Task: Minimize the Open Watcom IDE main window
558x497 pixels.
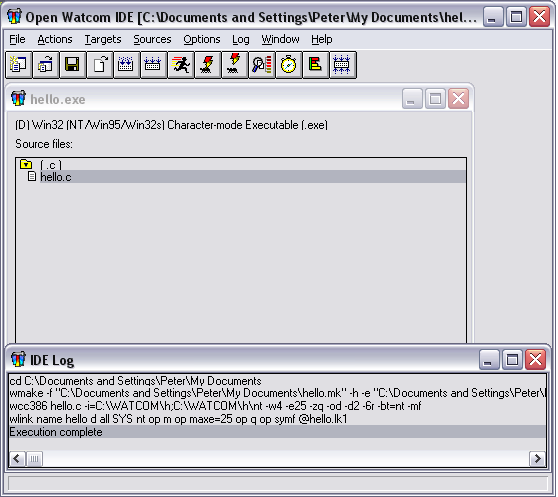Action: (x=493, y=16)
